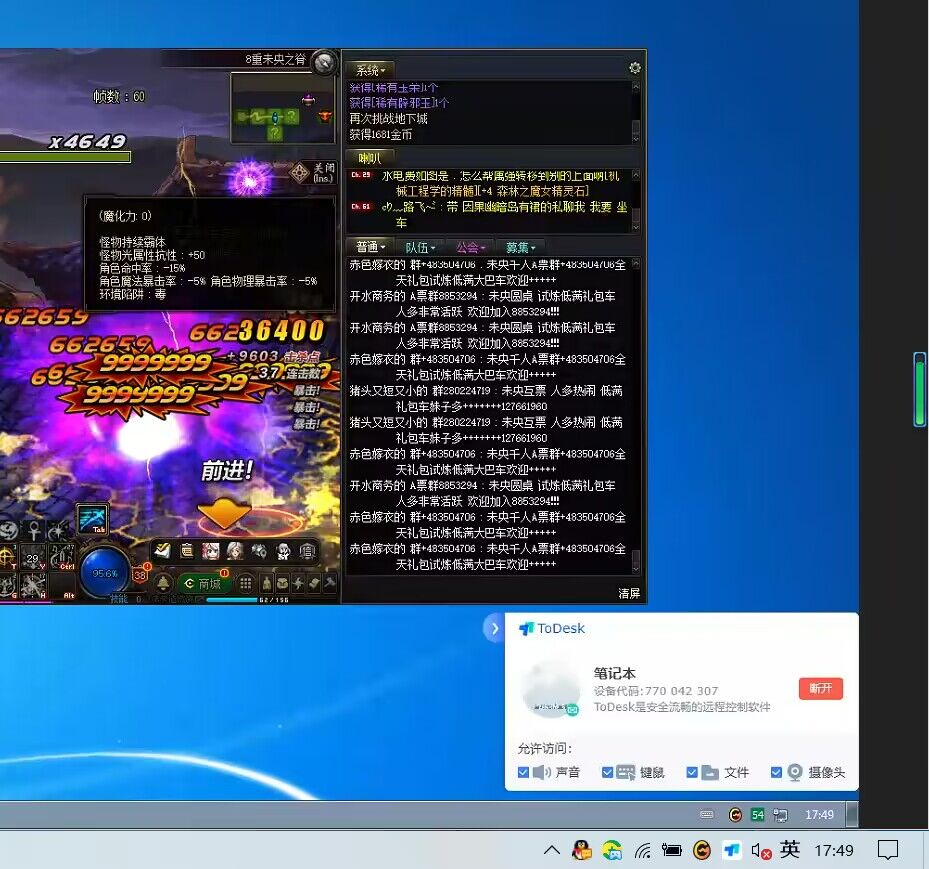The image size is (929, 869).
Task: Expand the 队伍 chat channel dropdown
Action: 420,247
